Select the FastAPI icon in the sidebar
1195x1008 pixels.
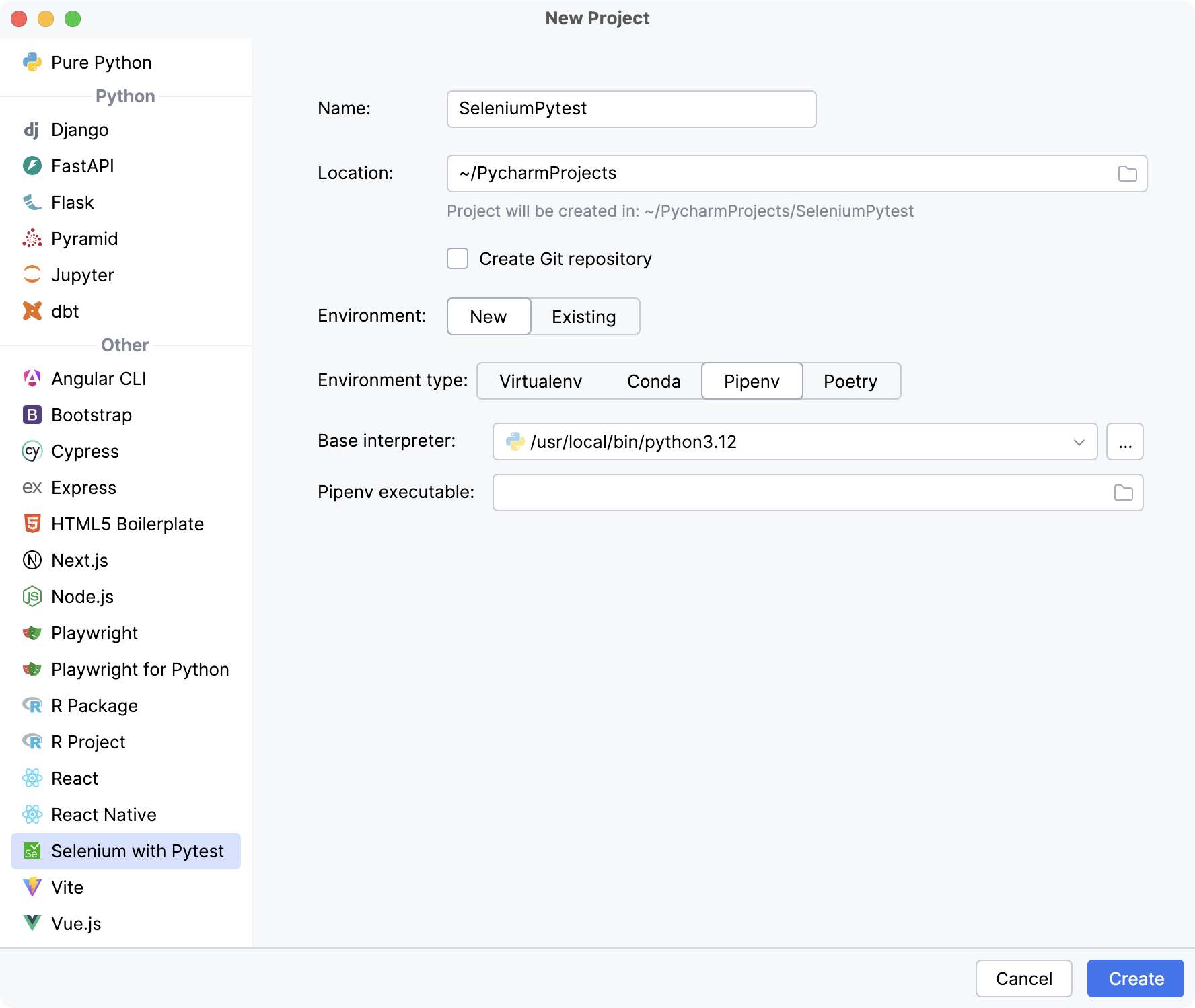pyautogui.click(x=32, y=166)
